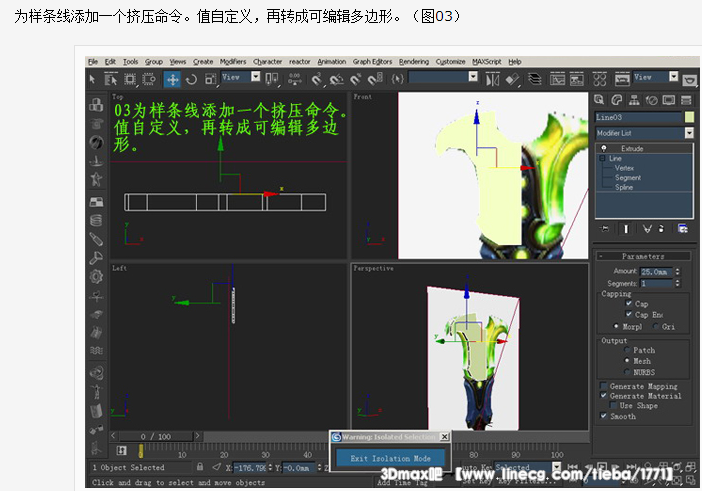The width and height of the screenshot is (702, 491).
Task: Select Mesh output radio button
Action: (x=627, y=361)
